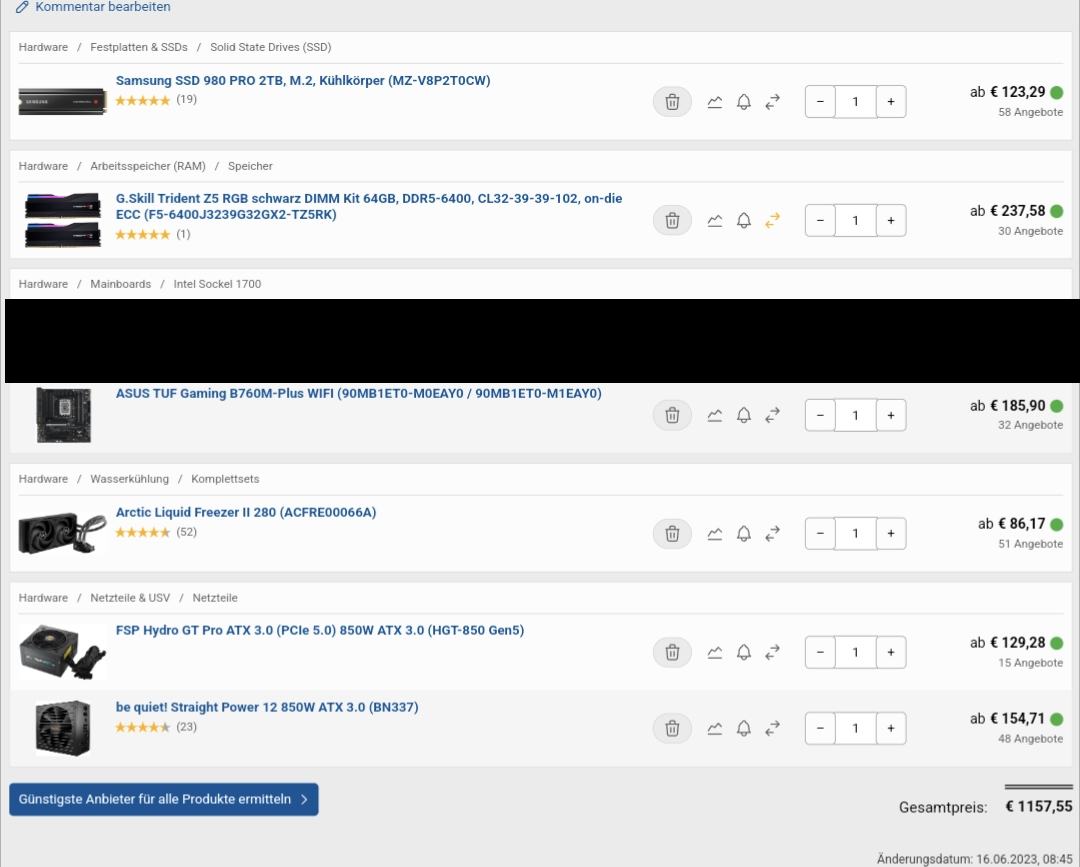Screen dimensions: 1080x867
Task: Open Solid State Drives (SSD) category breadcrumb
Action: coord(271,48)
